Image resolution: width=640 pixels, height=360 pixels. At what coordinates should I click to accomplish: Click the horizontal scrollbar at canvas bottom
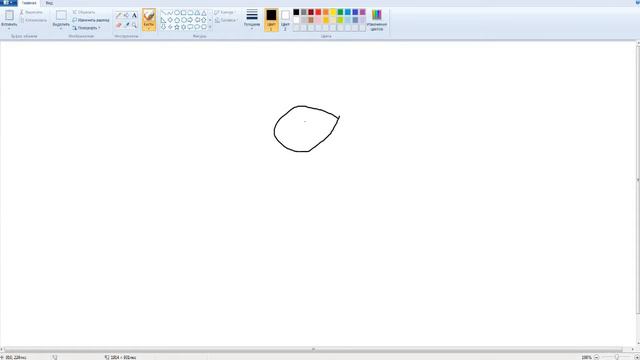tap(313, 349)
